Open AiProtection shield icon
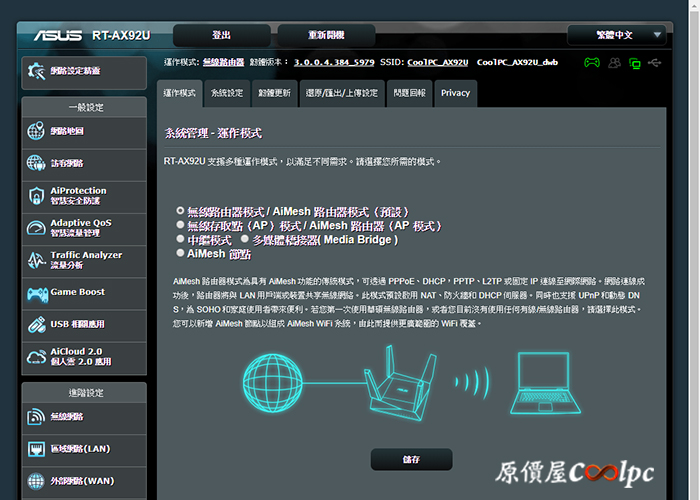The image size is (700, 500). pos(36,196)
